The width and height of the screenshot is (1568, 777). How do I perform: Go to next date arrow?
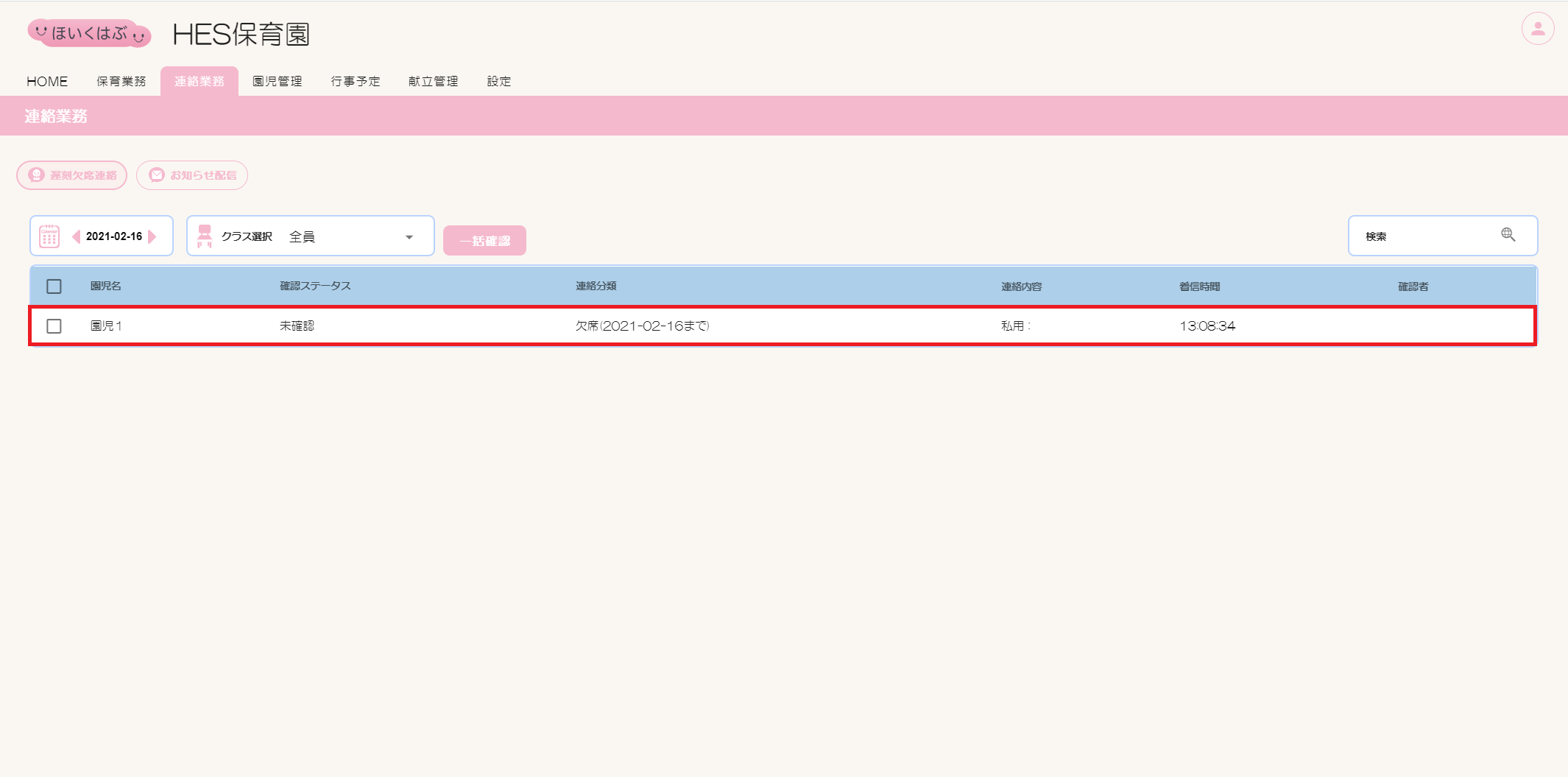click(x=152, y=236)
